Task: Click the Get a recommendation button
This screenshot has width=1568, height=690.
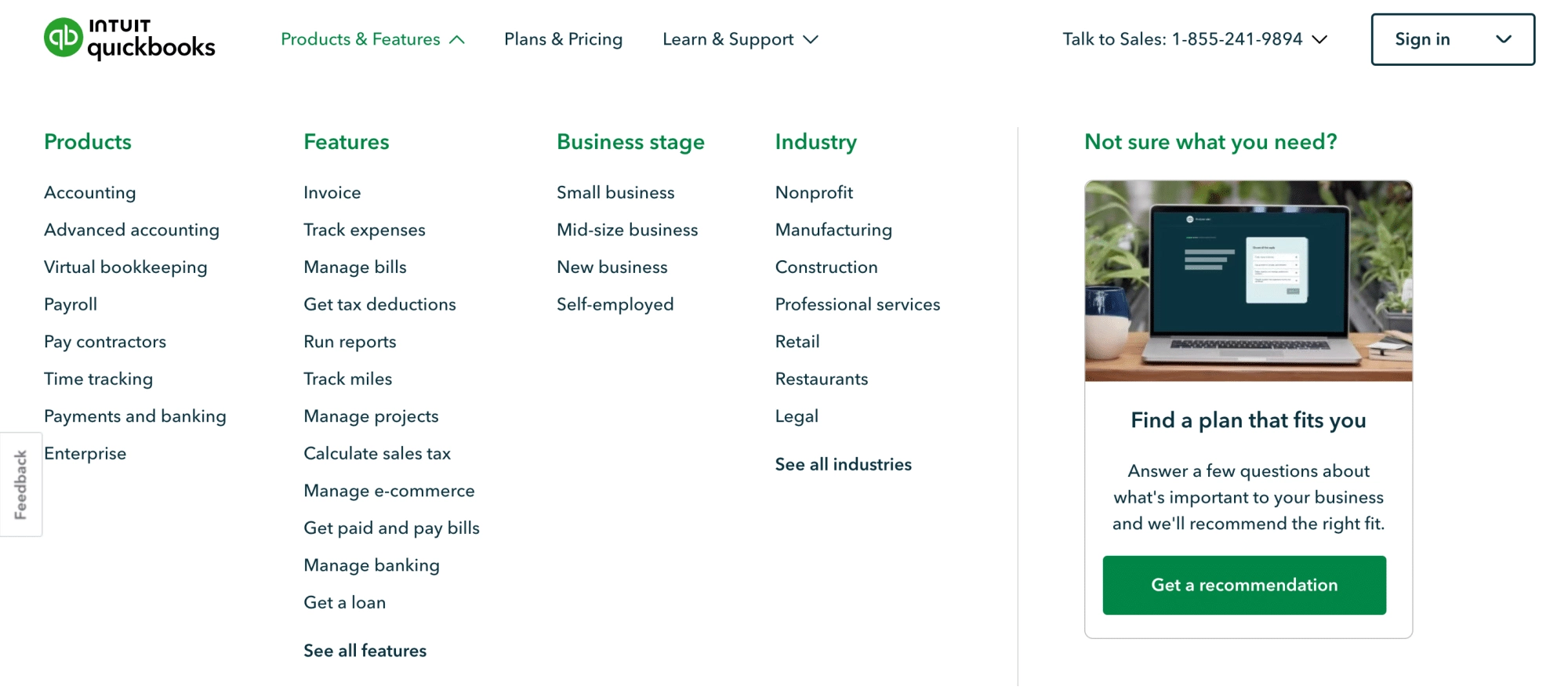Action: click(x=1244, y=585)
